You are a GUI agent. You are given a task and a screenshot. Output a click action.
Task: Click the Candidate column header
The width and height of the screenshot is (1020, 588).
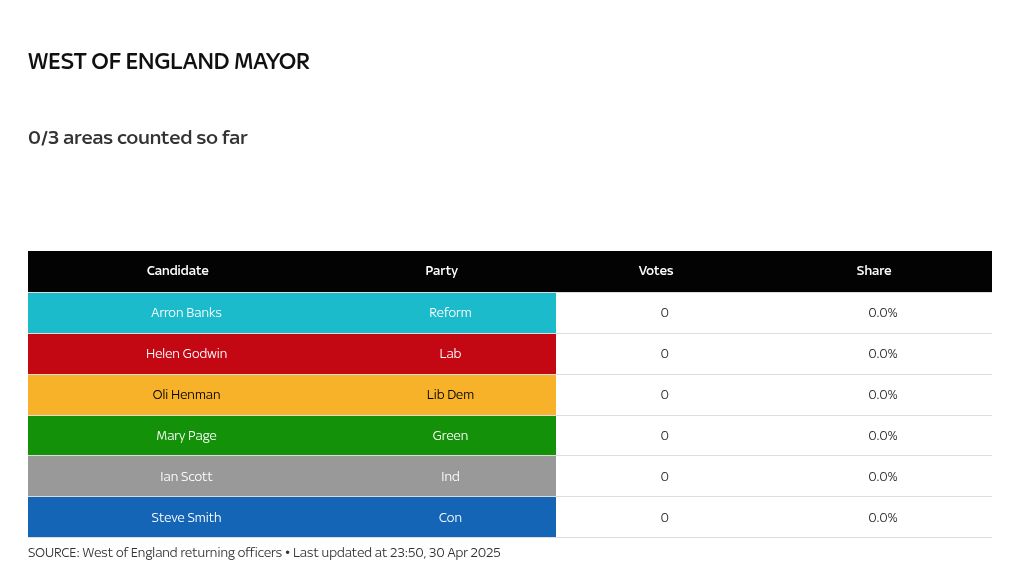click(178, 271)
